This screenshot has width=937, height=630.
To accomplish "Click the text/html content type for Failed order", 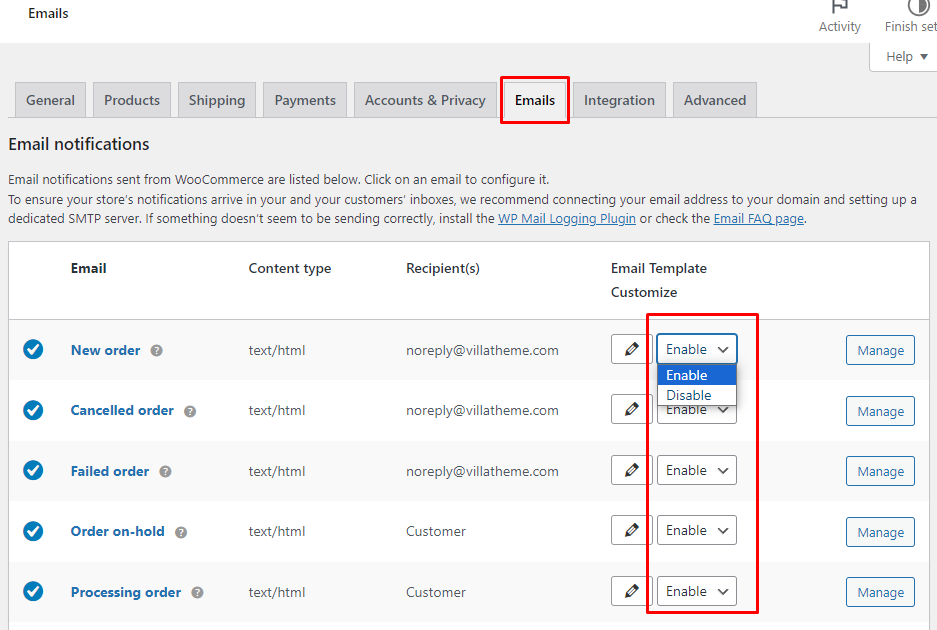I will point(277,471).
